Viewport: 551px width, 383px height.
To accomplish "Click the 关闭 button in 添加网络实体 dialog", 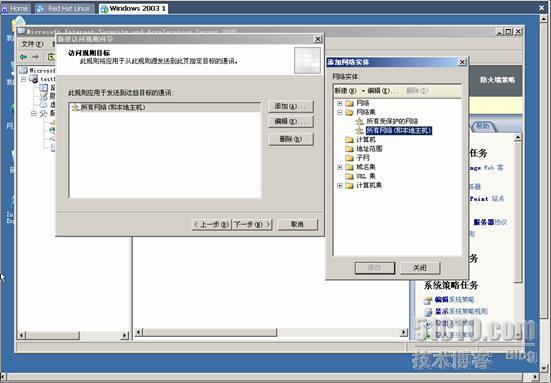I will click(x=420, y=268).
